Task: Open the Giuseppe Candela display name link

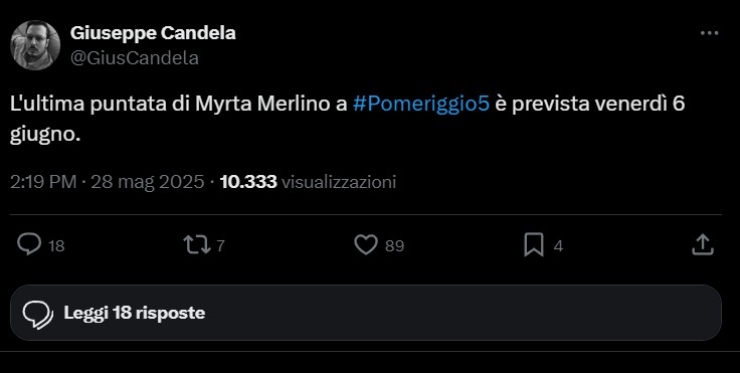Action: coord(153,33)
